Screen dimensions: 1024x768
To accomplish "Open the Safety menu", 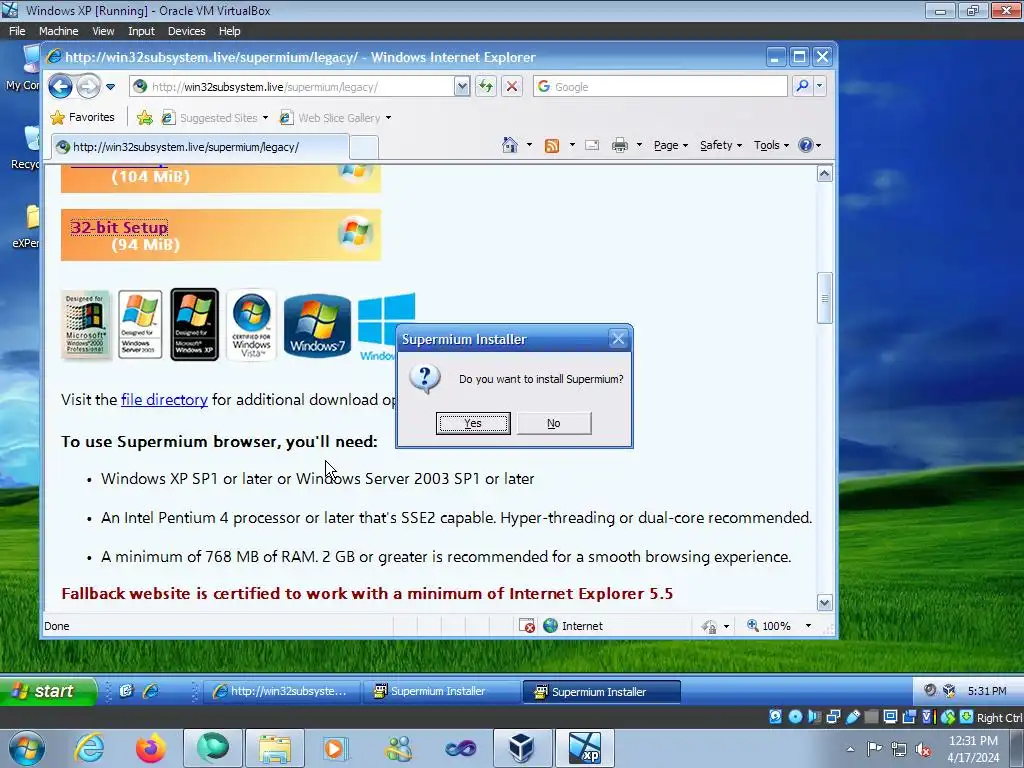I will (720, 145).
